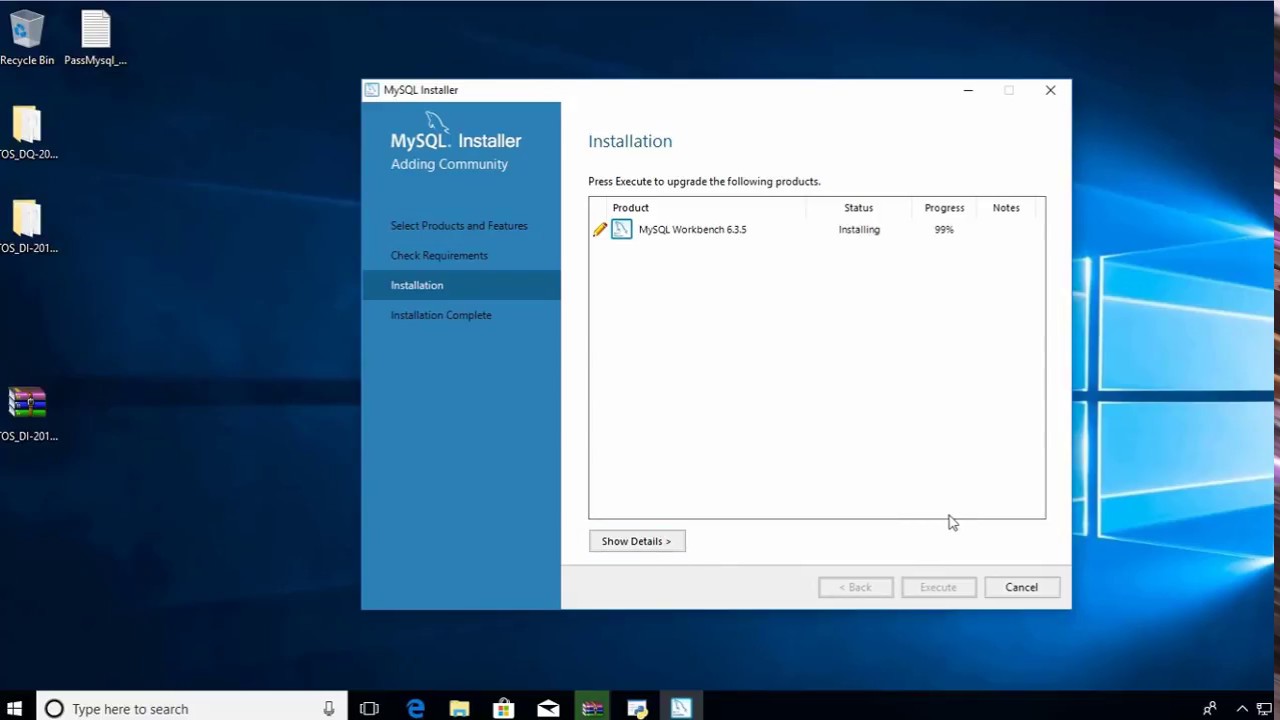Image resolution: width=1280 pixels, height=720 pixels.
Task: Select the PassMysql text file icon
Action: tap(96, 38)
